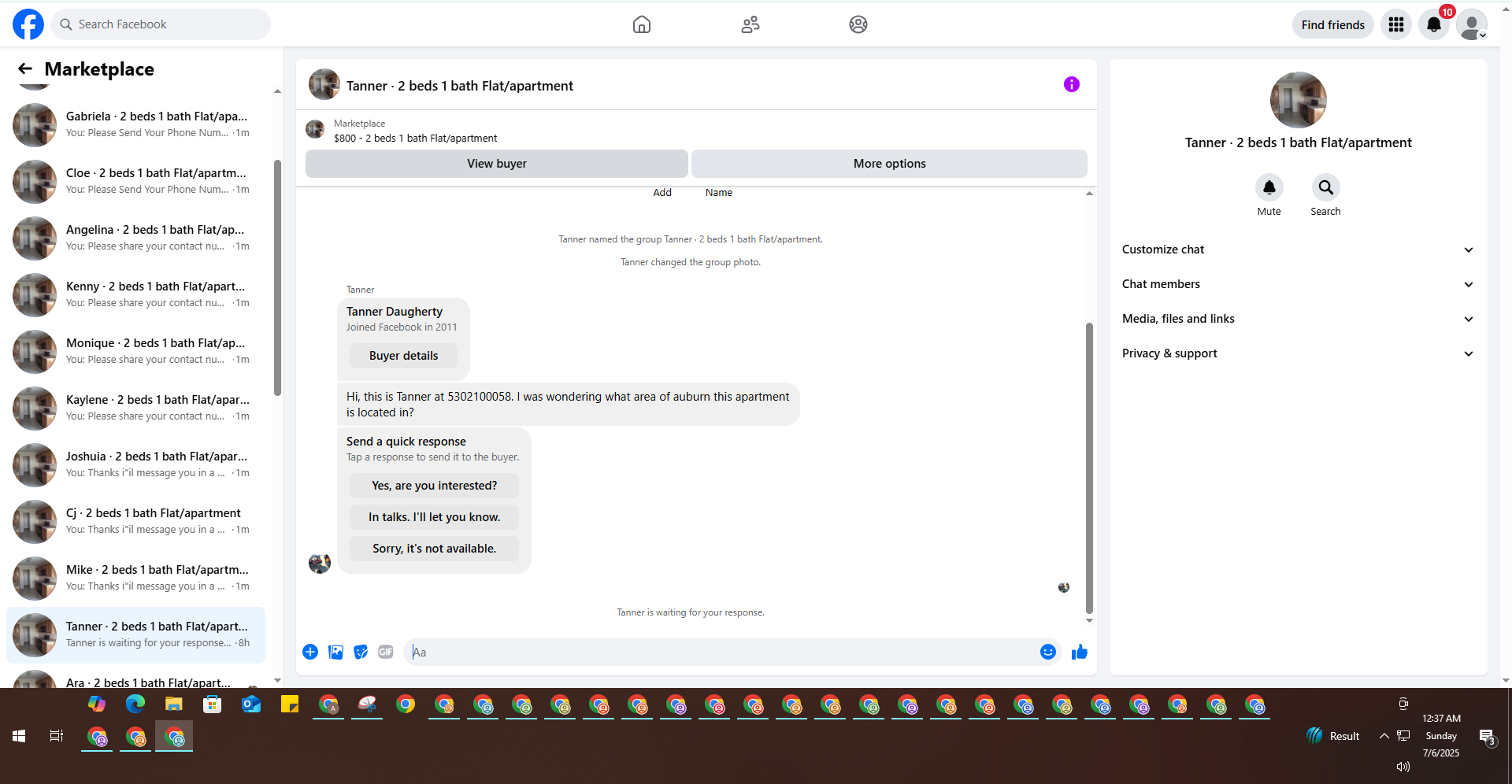Open Sticky Notes in the taskbar
This screenshot has height=784, width=1512.
[x=290, y=704]
